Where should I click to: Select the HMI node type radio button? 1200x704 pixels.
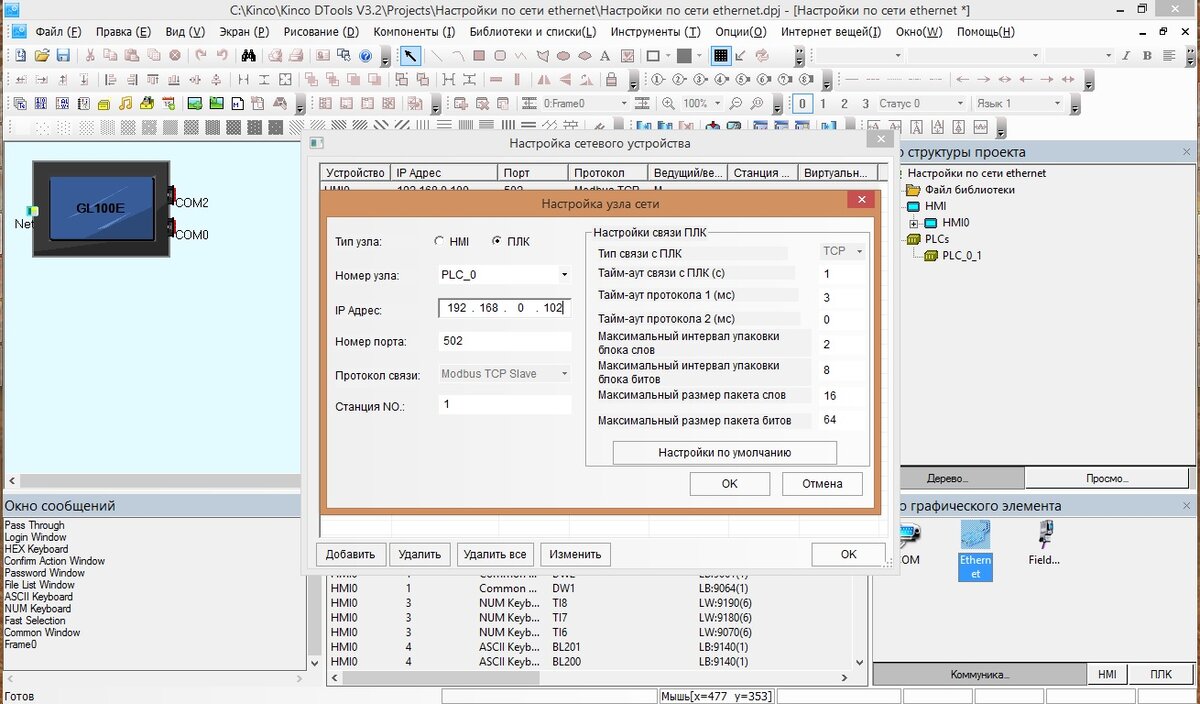439,241
